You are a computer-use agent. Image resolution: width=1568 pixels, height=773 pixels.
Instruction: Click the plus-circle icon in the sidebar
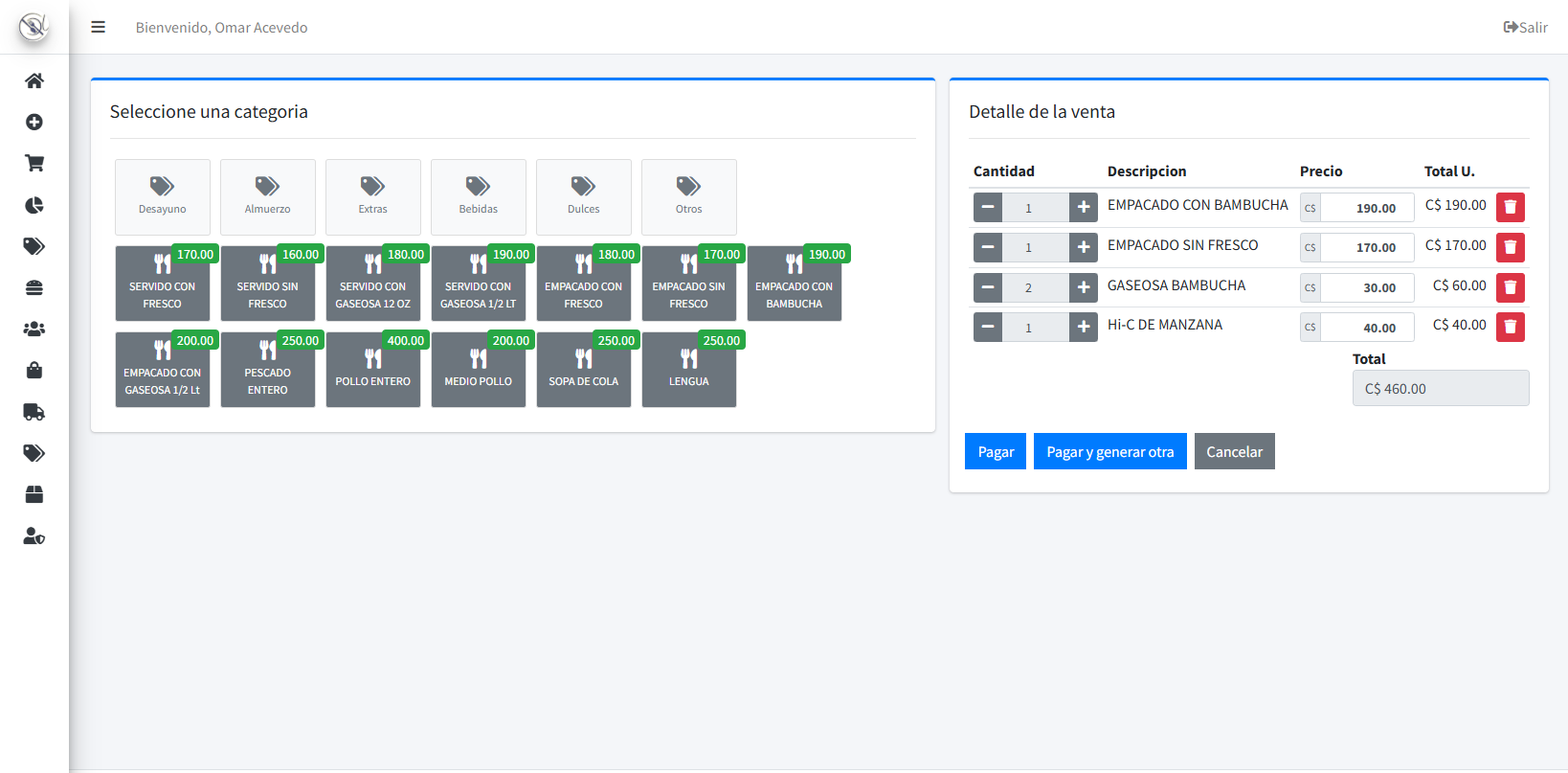[x=34, y=122]
